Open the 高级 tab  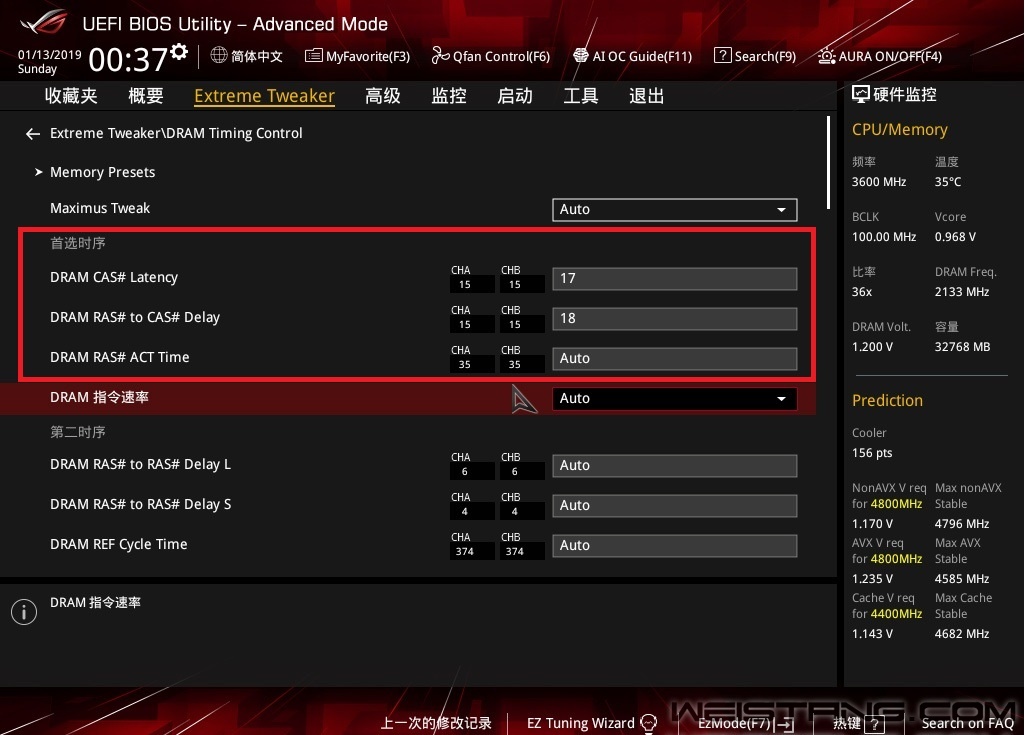click(383, 96)
